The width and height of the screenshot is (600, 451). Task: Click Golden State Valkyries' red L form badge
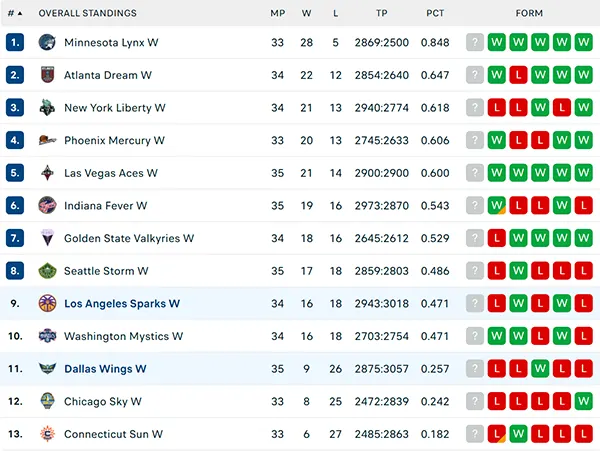pyautogui.click(x=497, y=238)
